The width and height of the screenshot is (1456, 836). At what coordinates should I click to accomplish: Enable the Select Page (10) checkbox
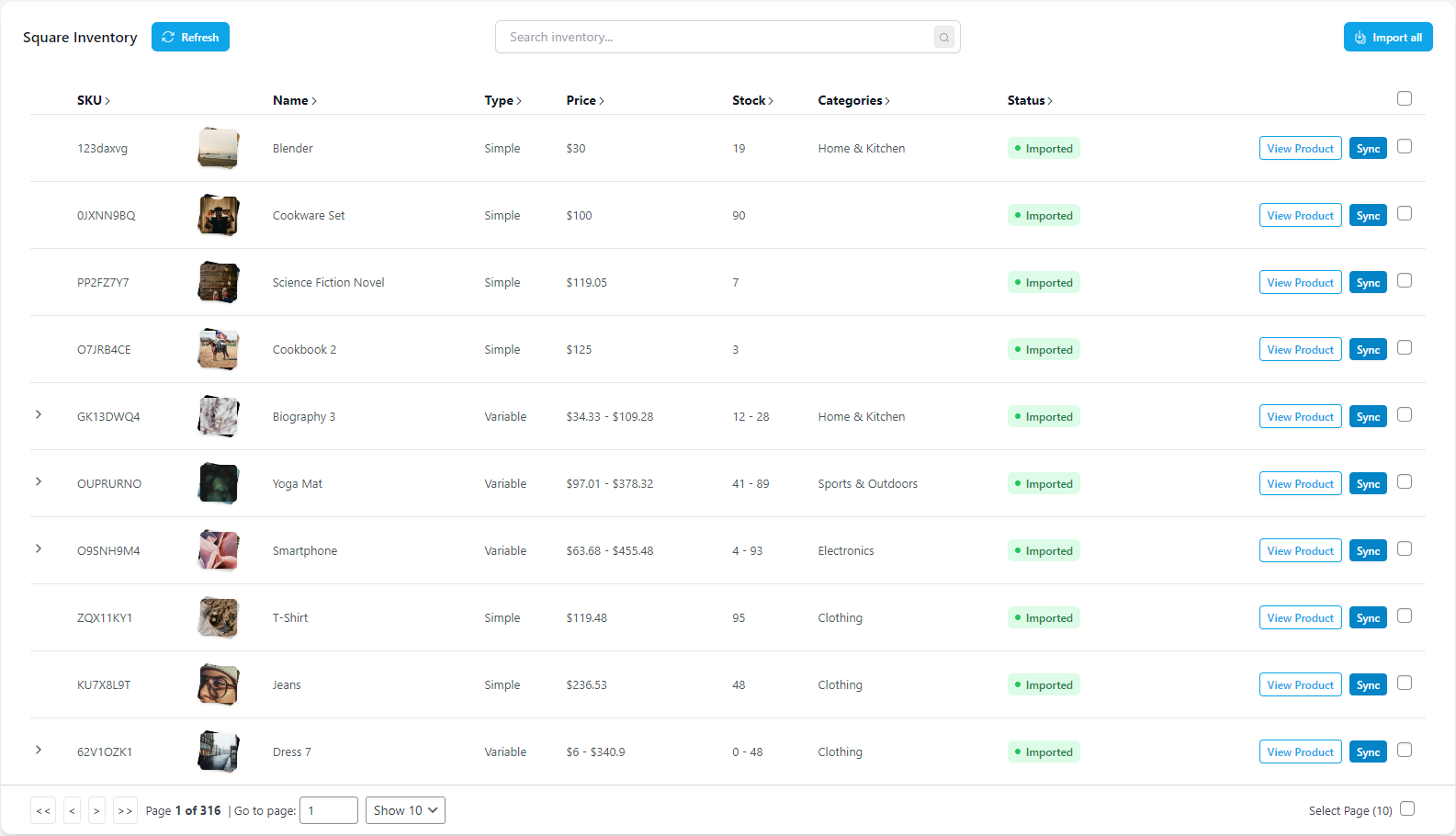1406,808
